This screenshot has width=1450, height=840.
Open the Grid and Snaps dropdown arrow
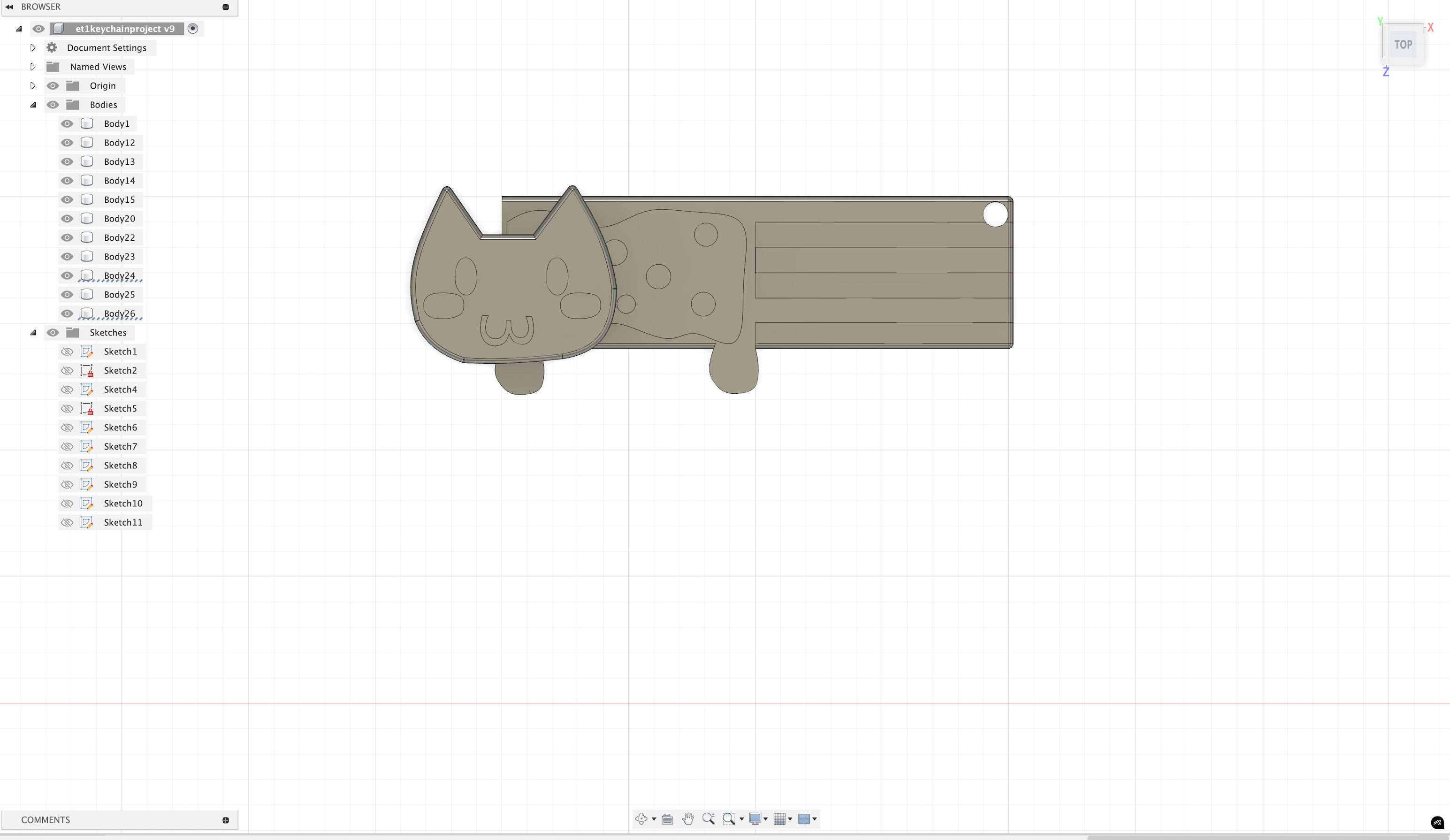point(790,819)
